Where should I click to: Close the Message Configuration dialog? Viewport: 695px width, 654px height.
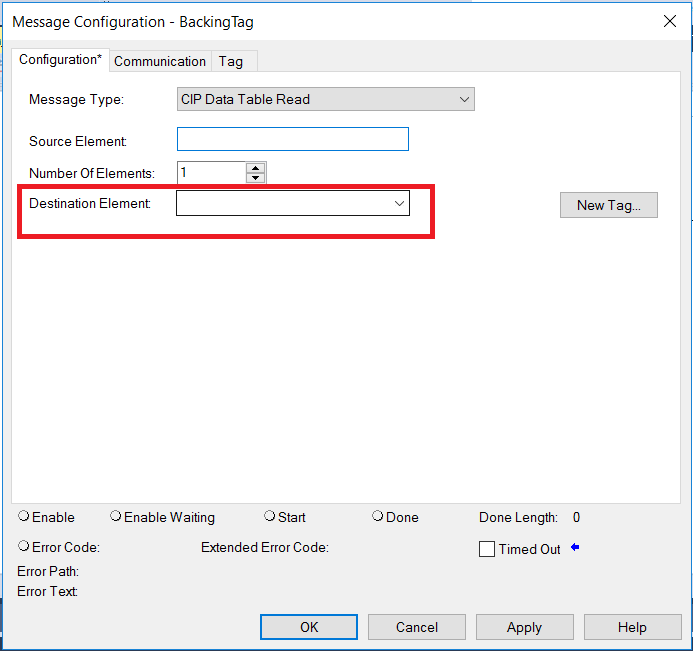click(x=670, y=21)
